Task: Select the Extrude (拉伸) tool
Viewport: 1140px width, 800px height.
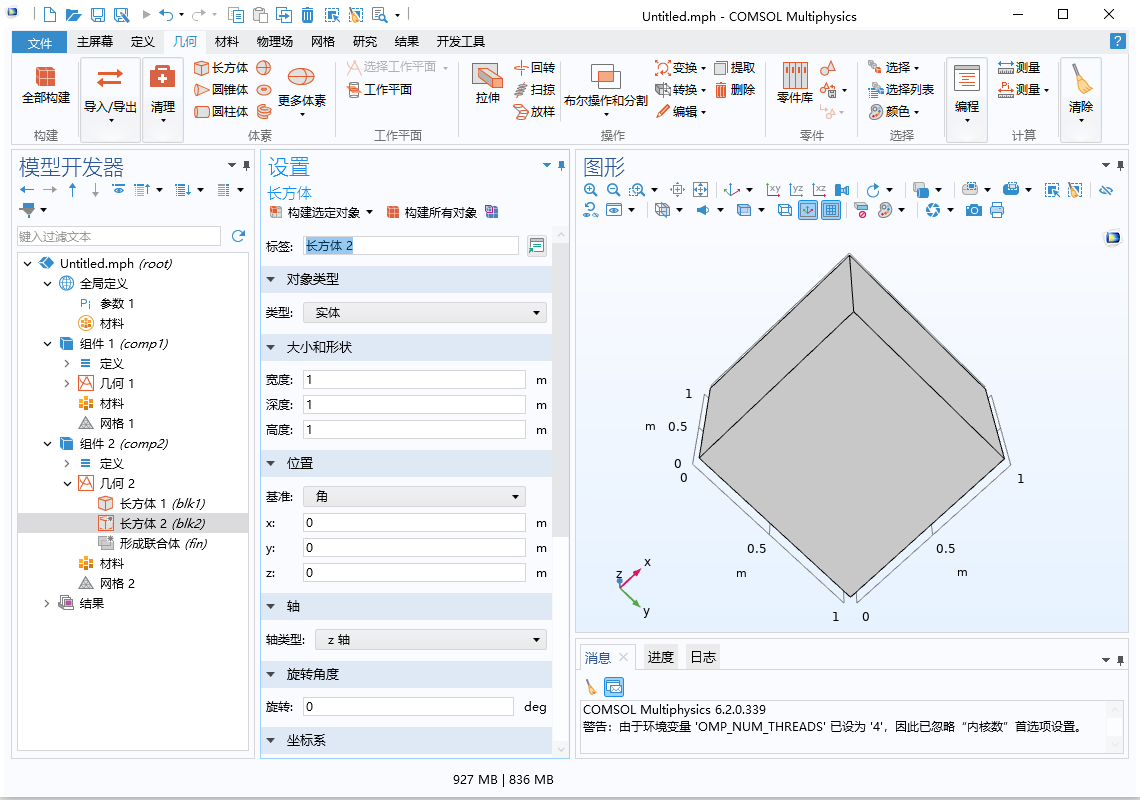Action: (487, 85)
